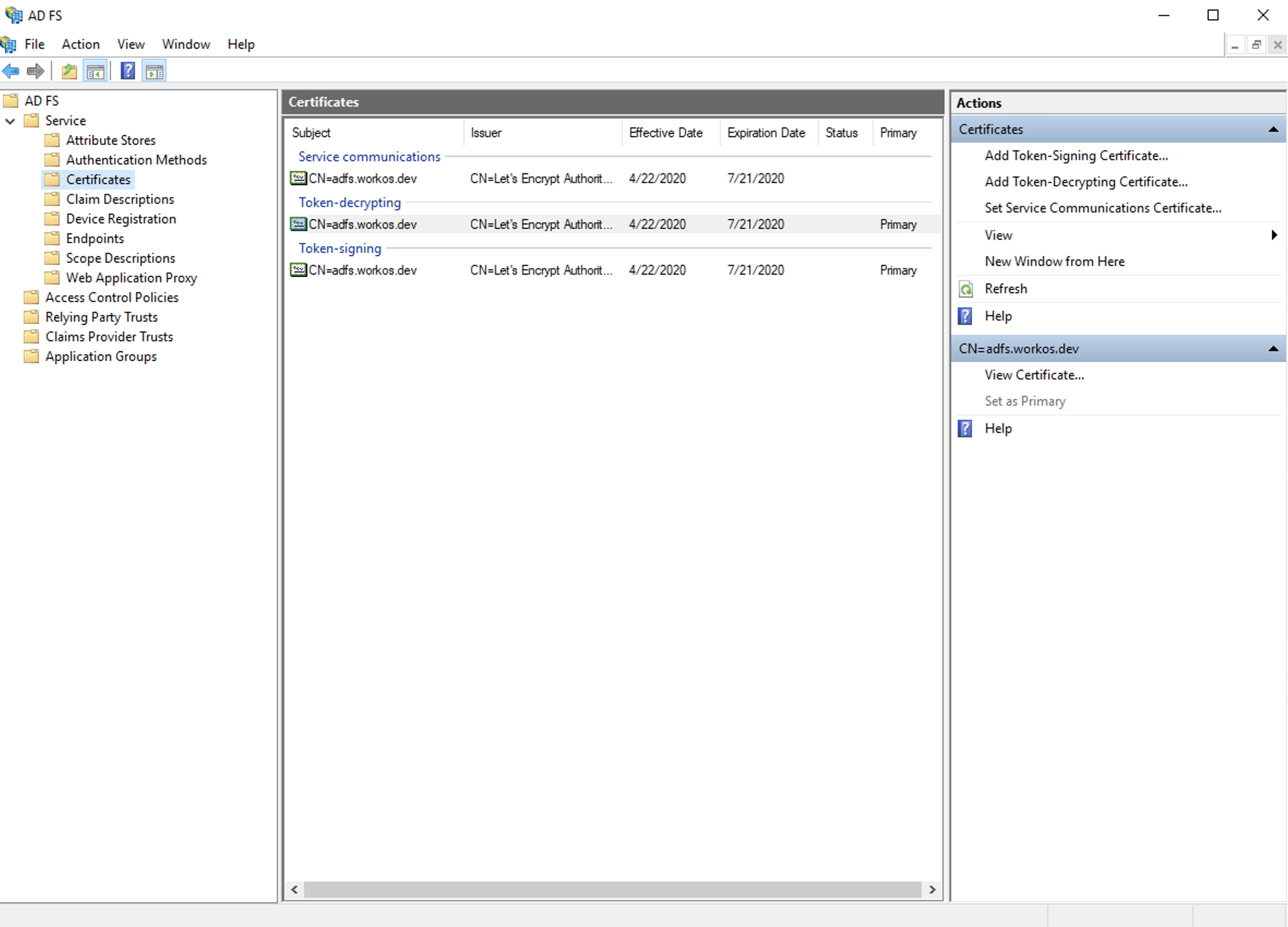
Task: Select the Certificates tree node
Action: [x=98, y=180]
